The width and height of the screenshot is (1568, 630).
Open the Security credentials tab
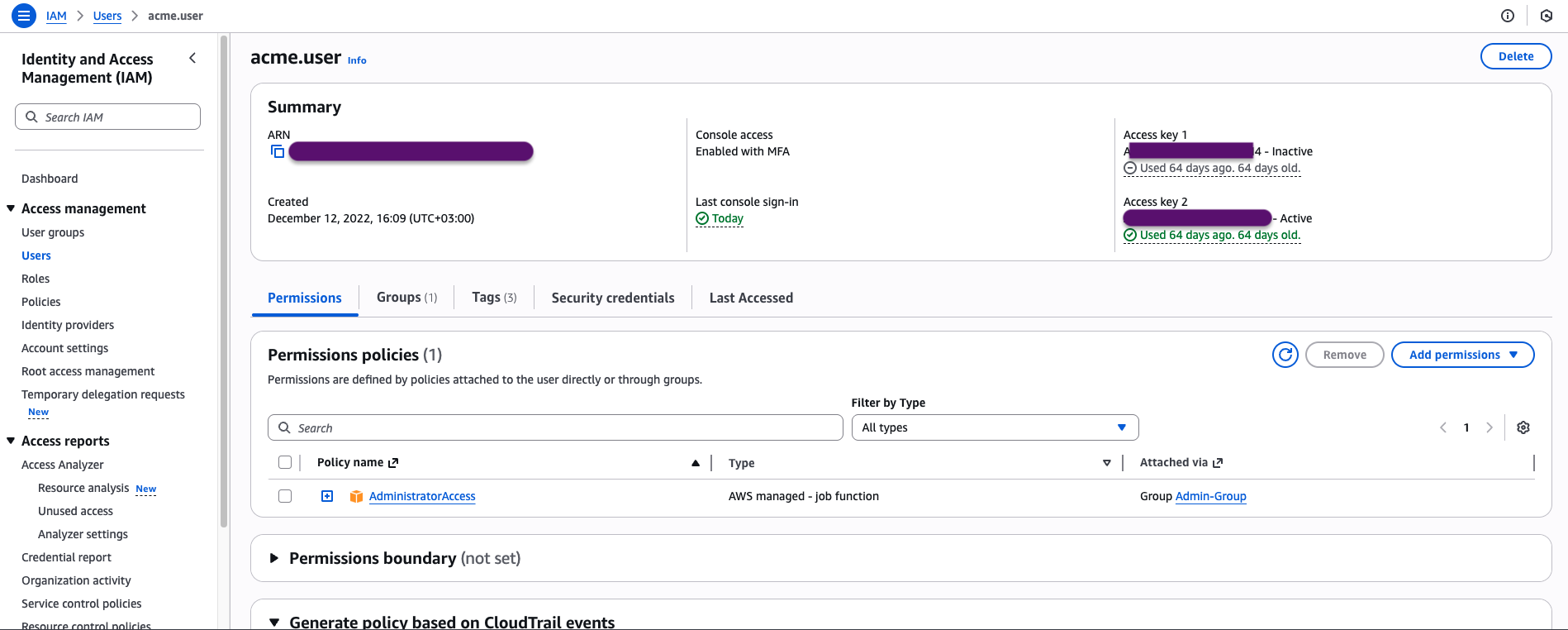coord(613,298)
